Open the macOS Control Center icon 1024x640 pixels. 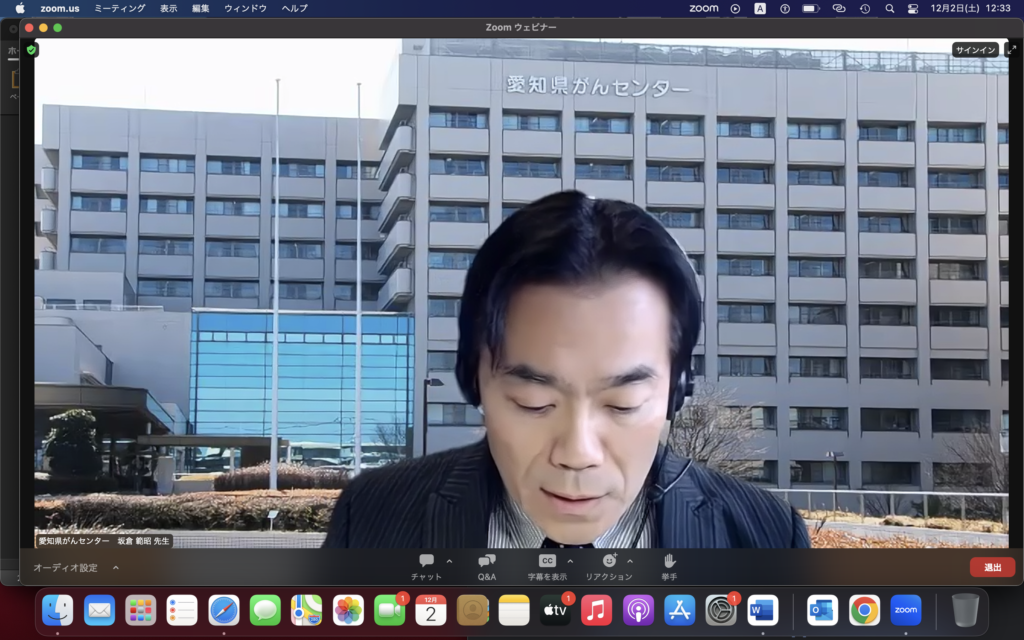click(x=911, y=9)
